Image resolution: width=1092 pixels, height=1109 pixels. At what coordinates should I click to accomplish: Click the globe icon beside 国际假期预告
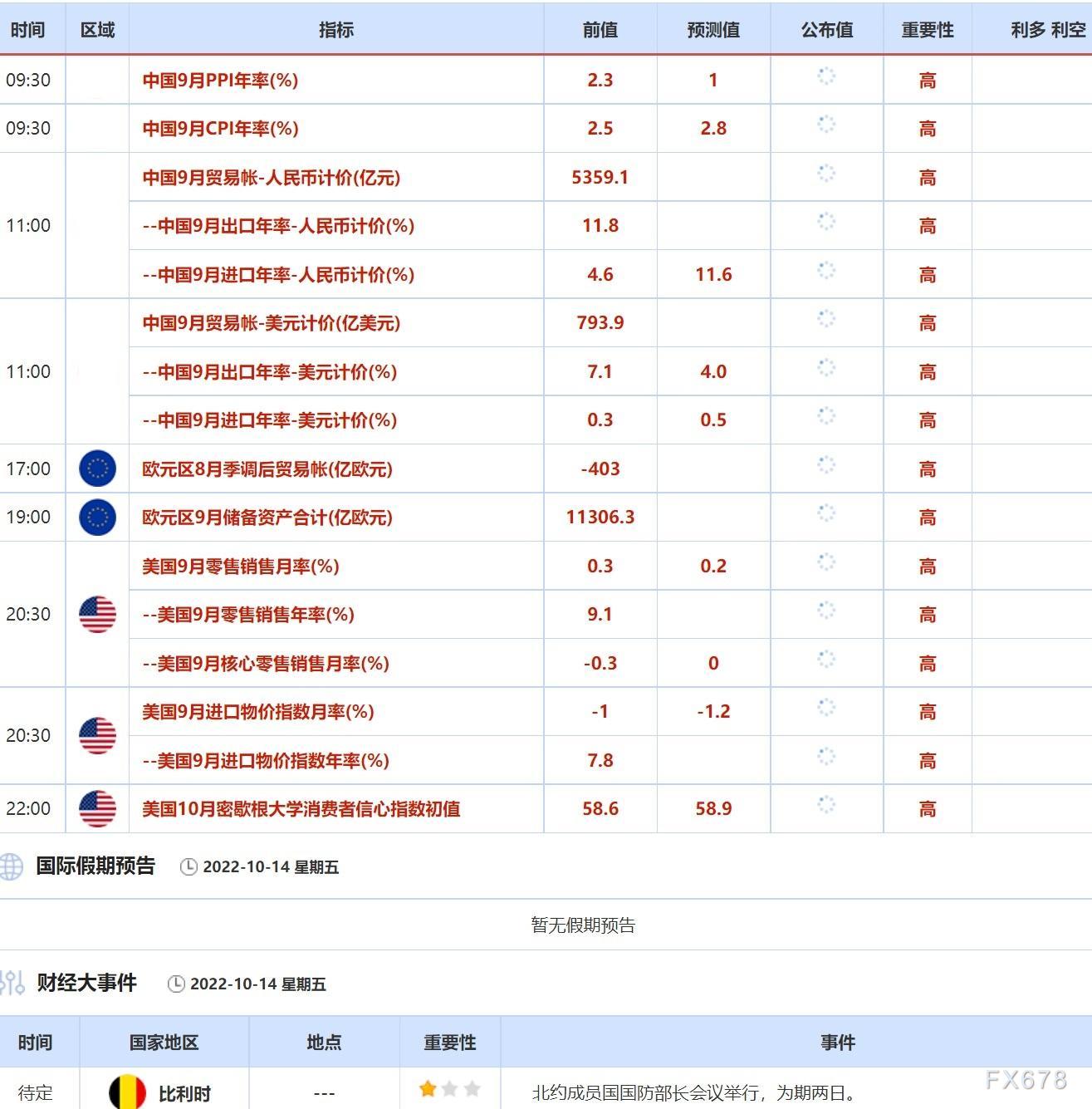[x=11, y=866]
